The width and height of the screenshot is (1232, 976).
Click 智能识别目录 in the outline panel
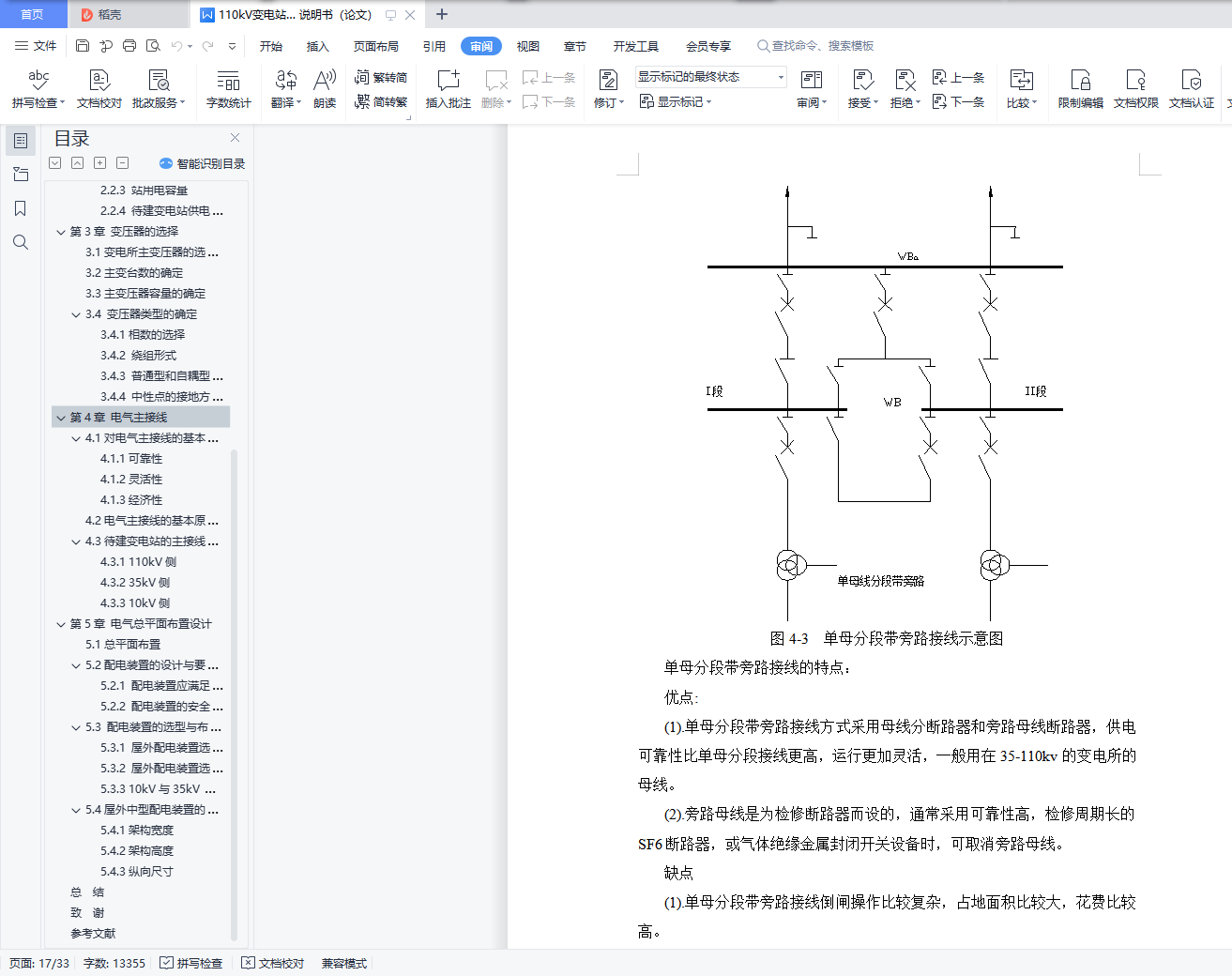203,163
